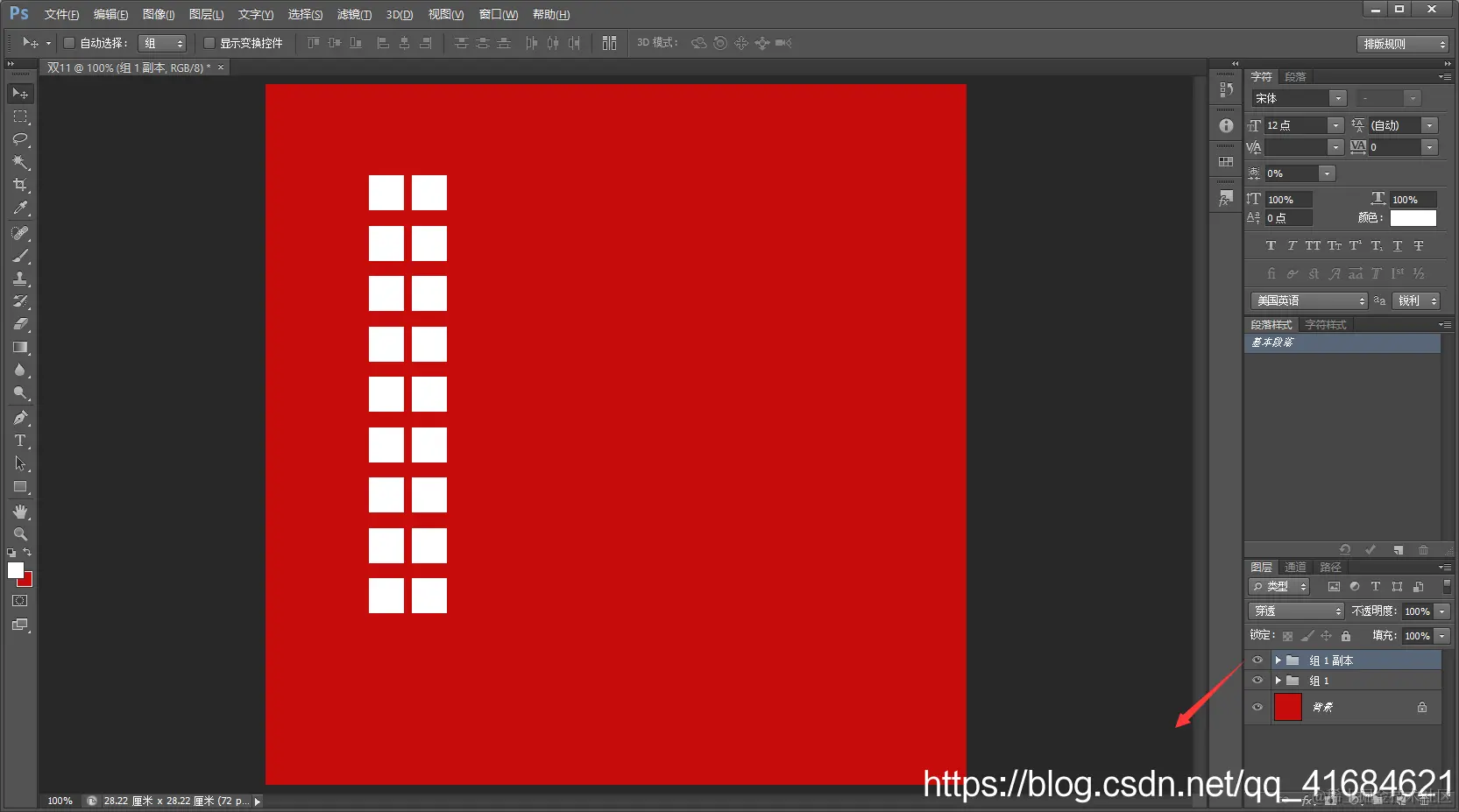Screen dimensions: 1459x812
Task: Enable the 自动选择 checkbox
Action: [x=69, y=43]
